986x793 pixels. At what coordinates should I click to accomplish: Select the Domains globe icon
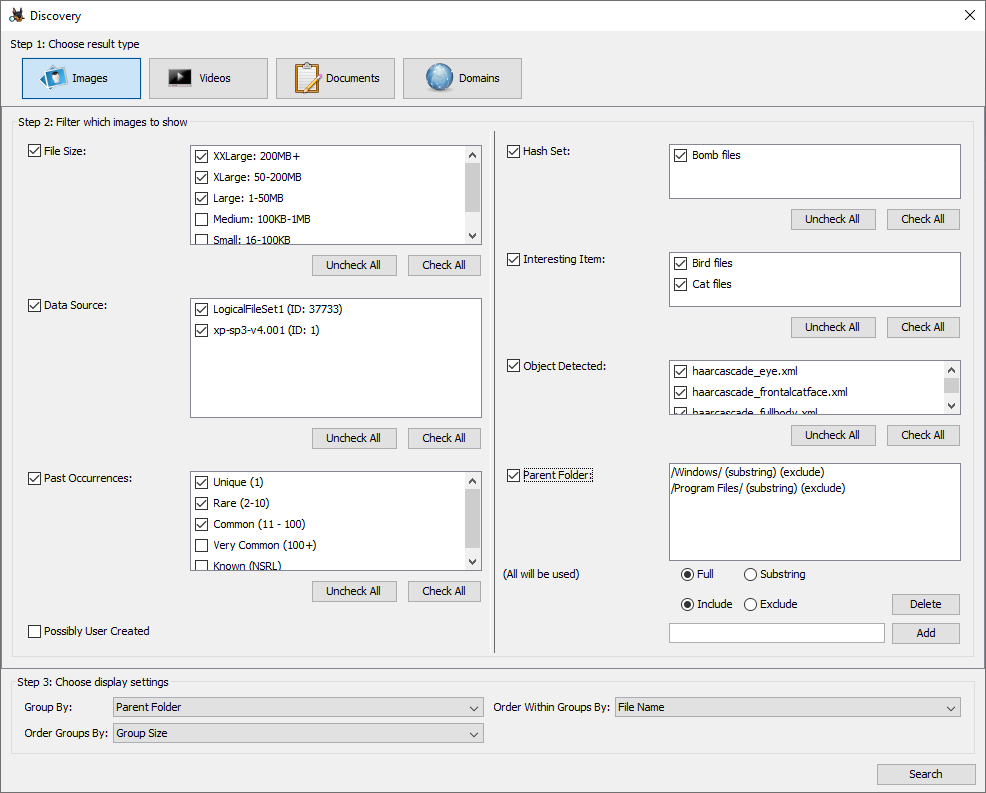click(439, 78)
